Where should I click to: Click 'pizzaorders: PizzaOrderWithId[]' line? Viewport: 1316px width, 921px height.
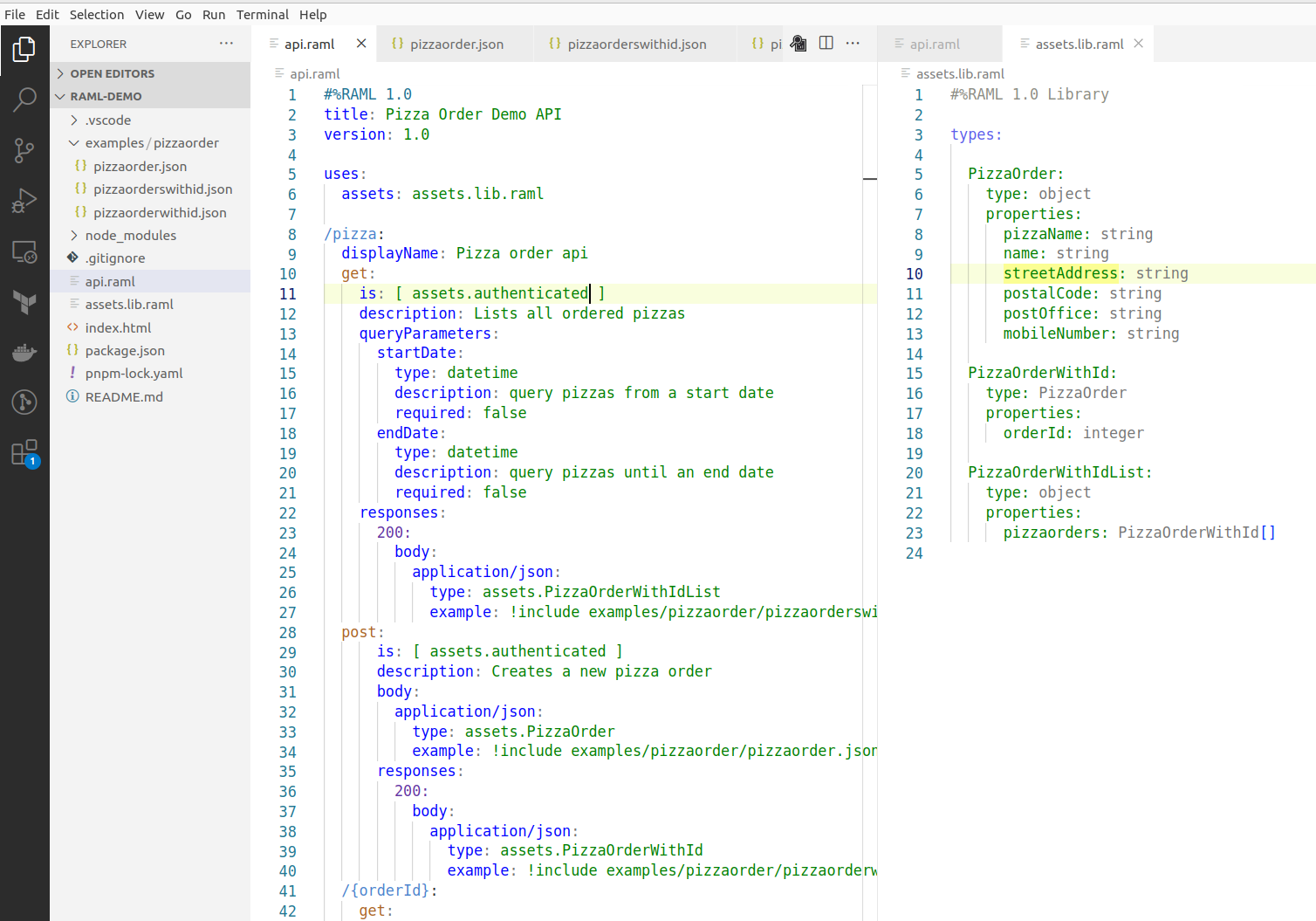[1139, 533]
